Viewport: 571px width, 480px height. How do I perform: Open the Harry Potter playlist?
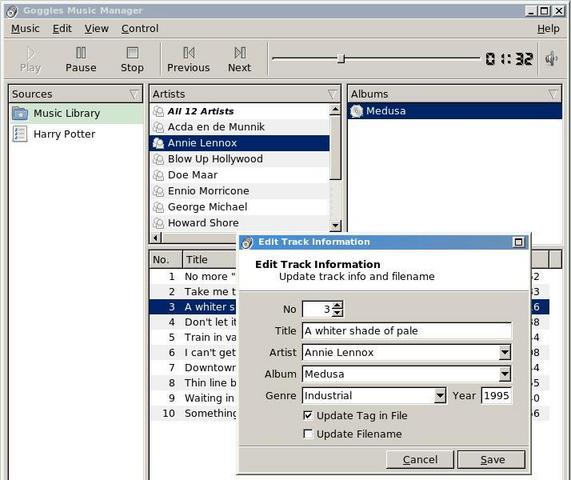pyautogui.click(x=64, y=134)
